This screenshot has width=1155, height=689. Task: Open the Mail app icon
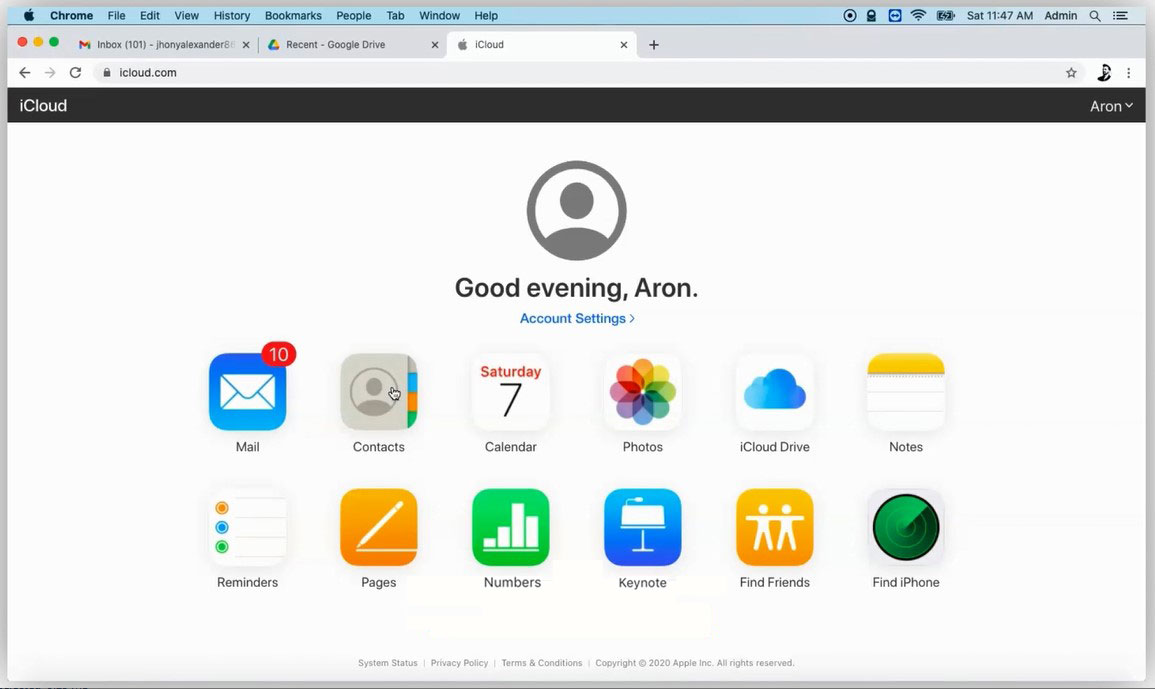pos(247,391)
